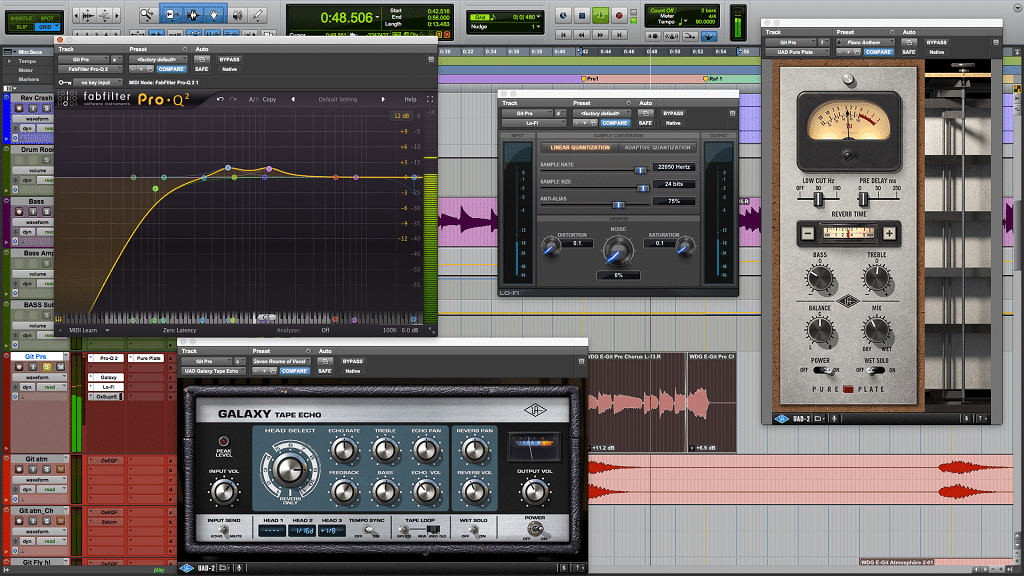The width and height of the screenshot is (1024, 576).
Task: Click COMPARE in the Pro-Q 2 window
Action: (170, 69)
